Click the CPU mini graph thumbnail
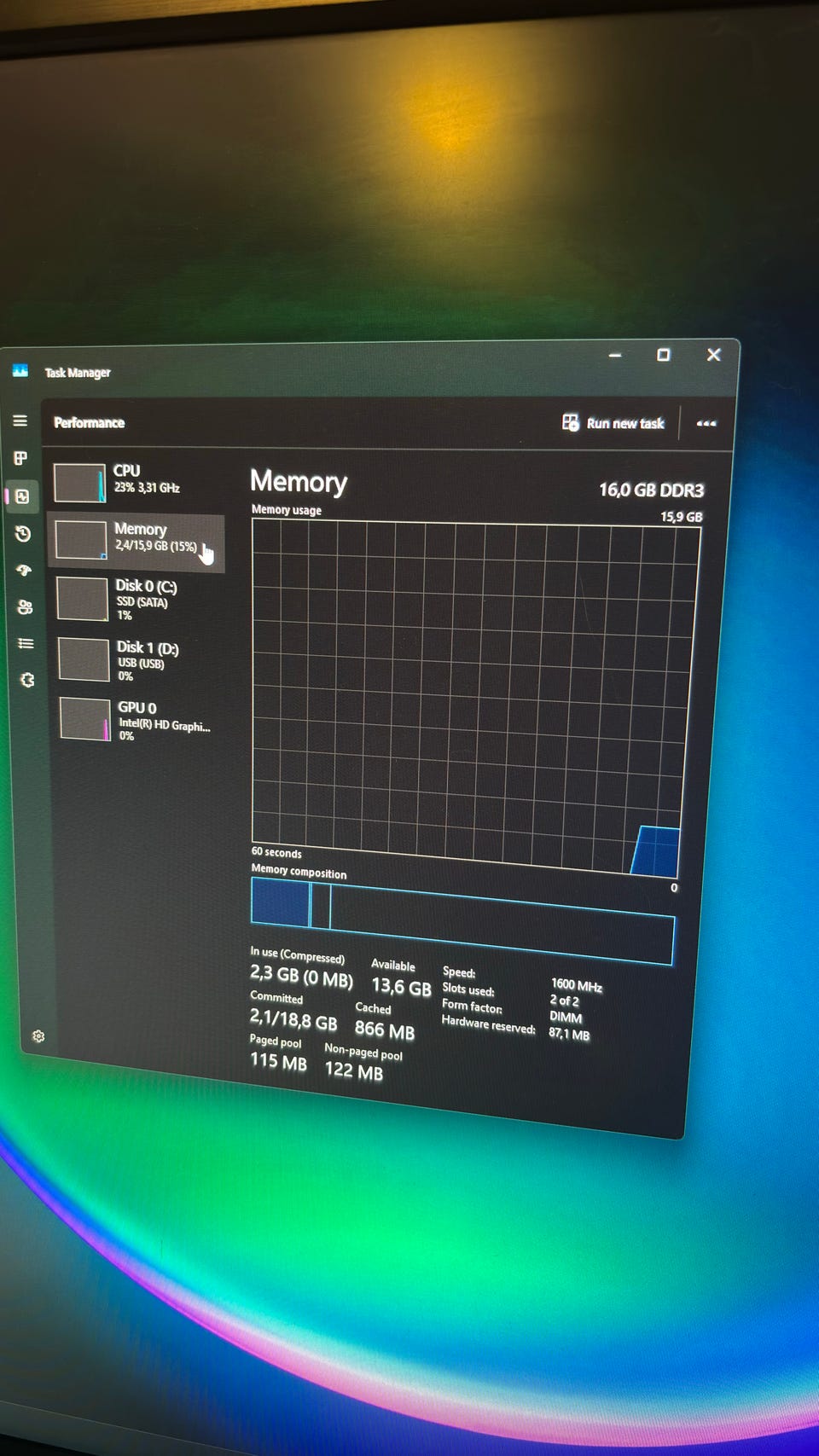This screenshot has height=1456, width=819. tap(79, 483)
